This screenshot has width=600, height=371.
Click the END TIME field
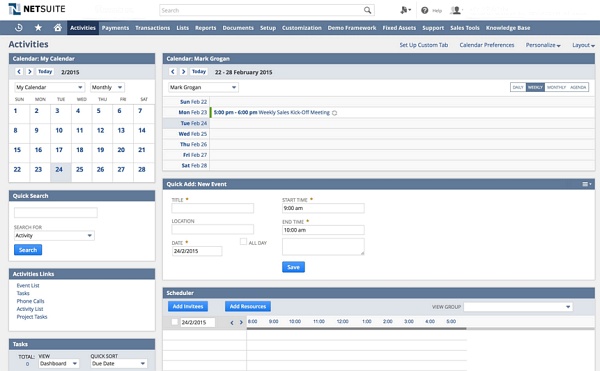pyautogui.click(x=323, y=230)
